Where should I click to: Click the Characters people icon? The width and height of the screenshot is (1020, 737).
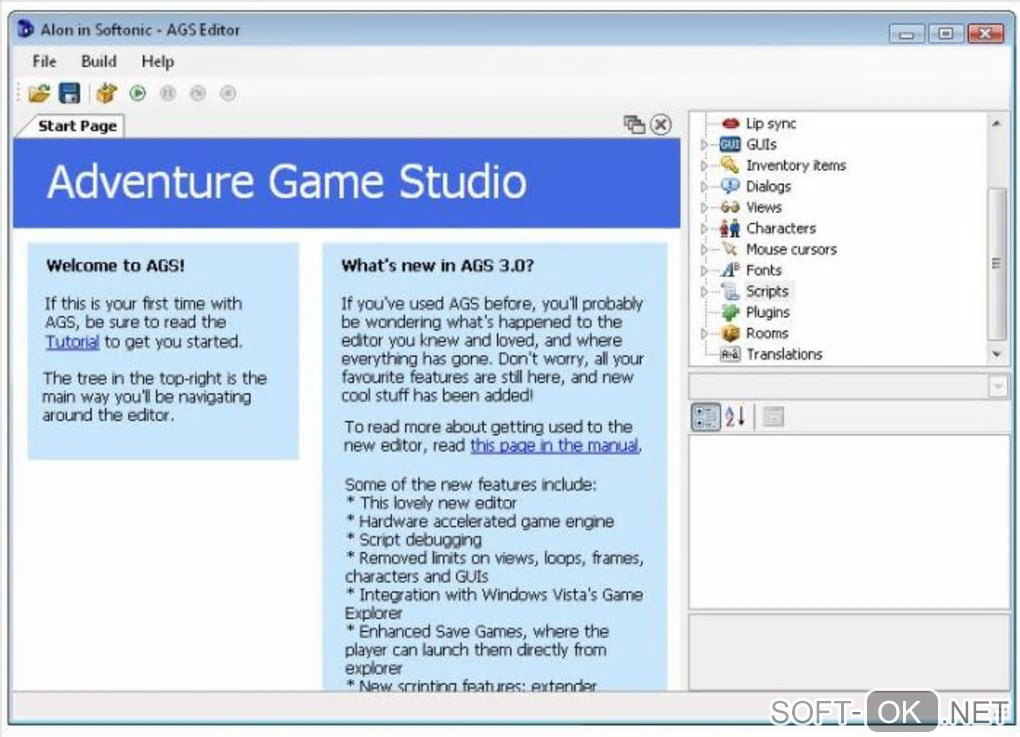point(730,228)
